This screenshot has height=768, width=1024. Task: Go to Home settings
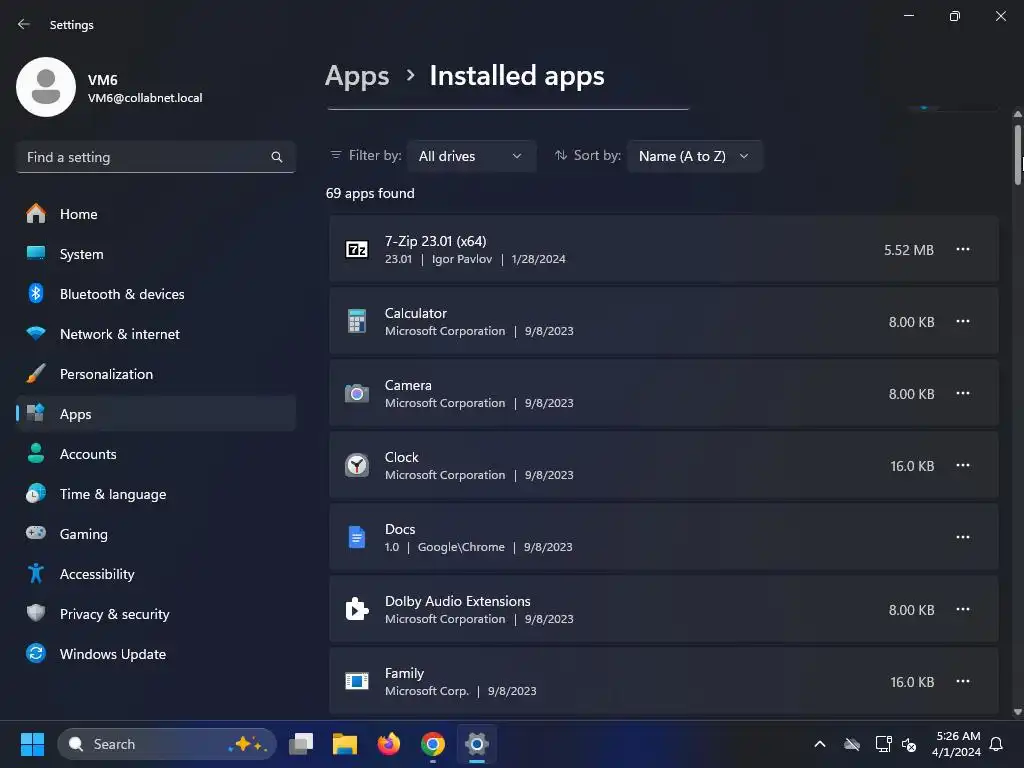pos(155,214)
